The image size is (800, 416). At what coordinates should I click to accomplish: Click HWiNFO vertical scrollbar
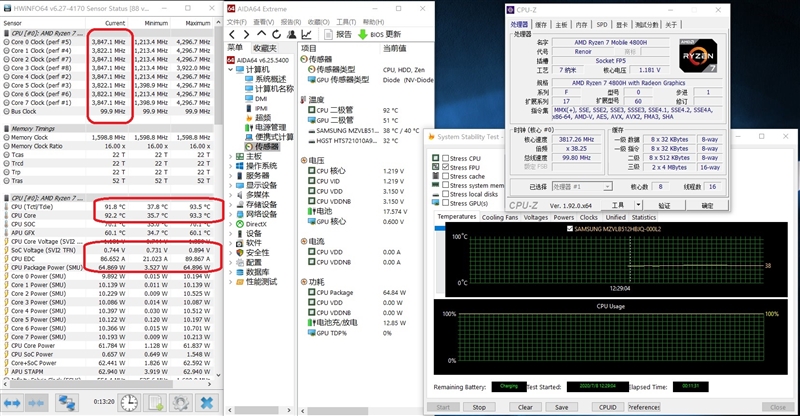(219, 199)
